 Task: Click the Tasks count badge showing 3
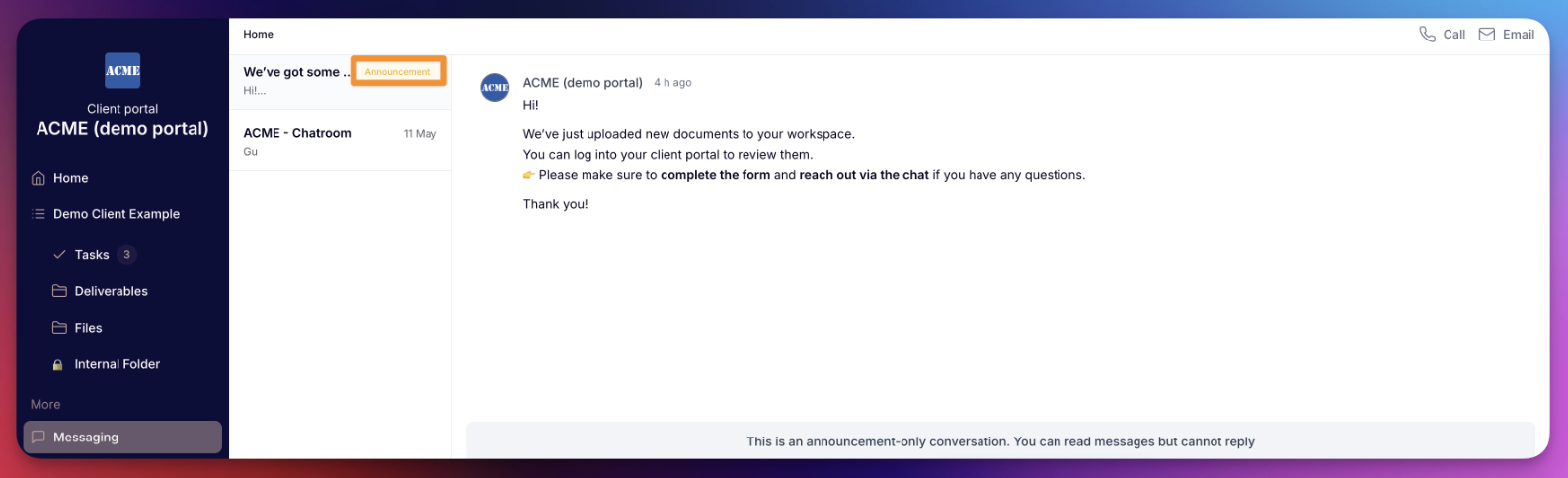pos(126,255)
